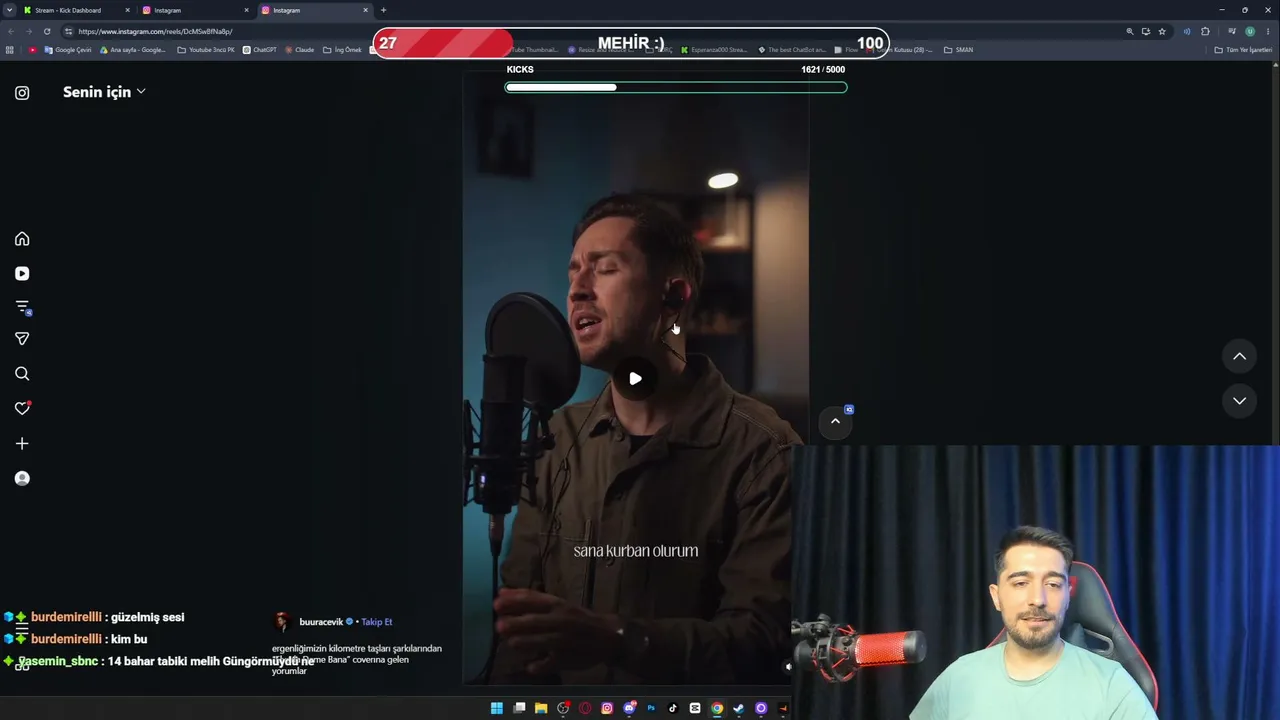Viewport: 1280px width, 720px height.
Task: Open the SMAN bookmark folder
Action: (x=958, y=50)
